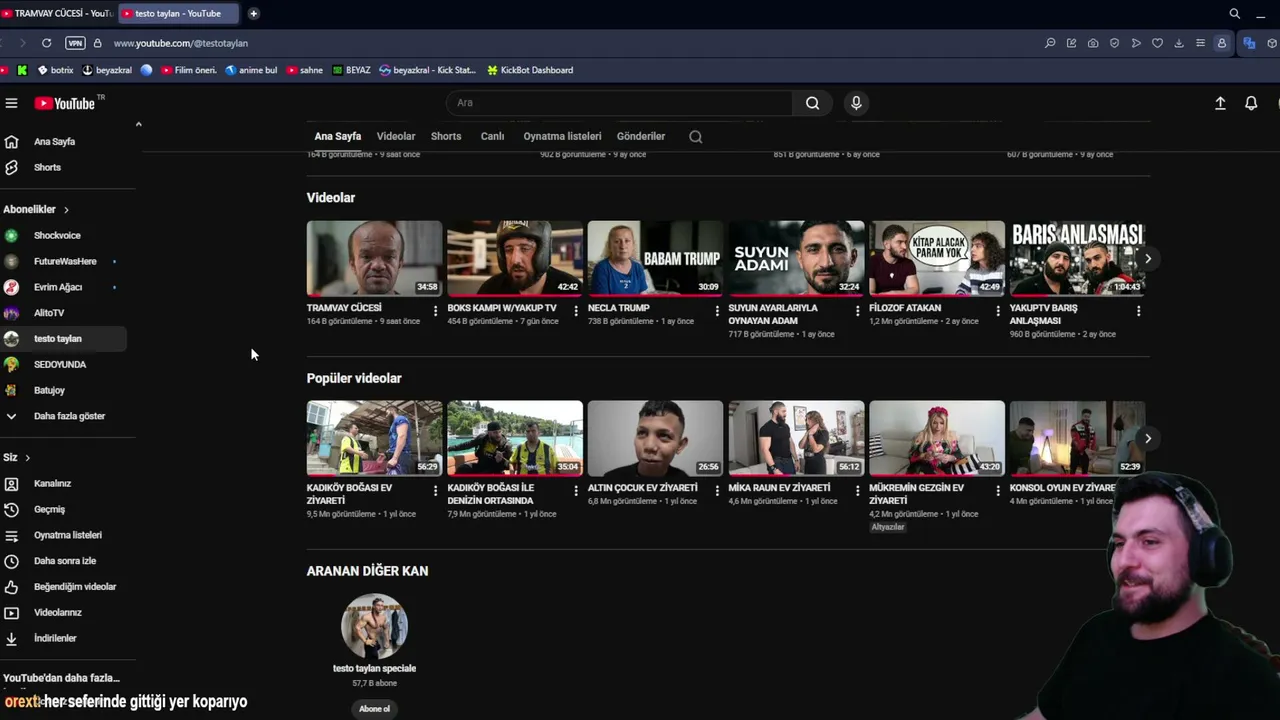Play the MÜKREMİN GEZGİN EV ZİYARETİ thumbnail

click(x=937, y=438)
